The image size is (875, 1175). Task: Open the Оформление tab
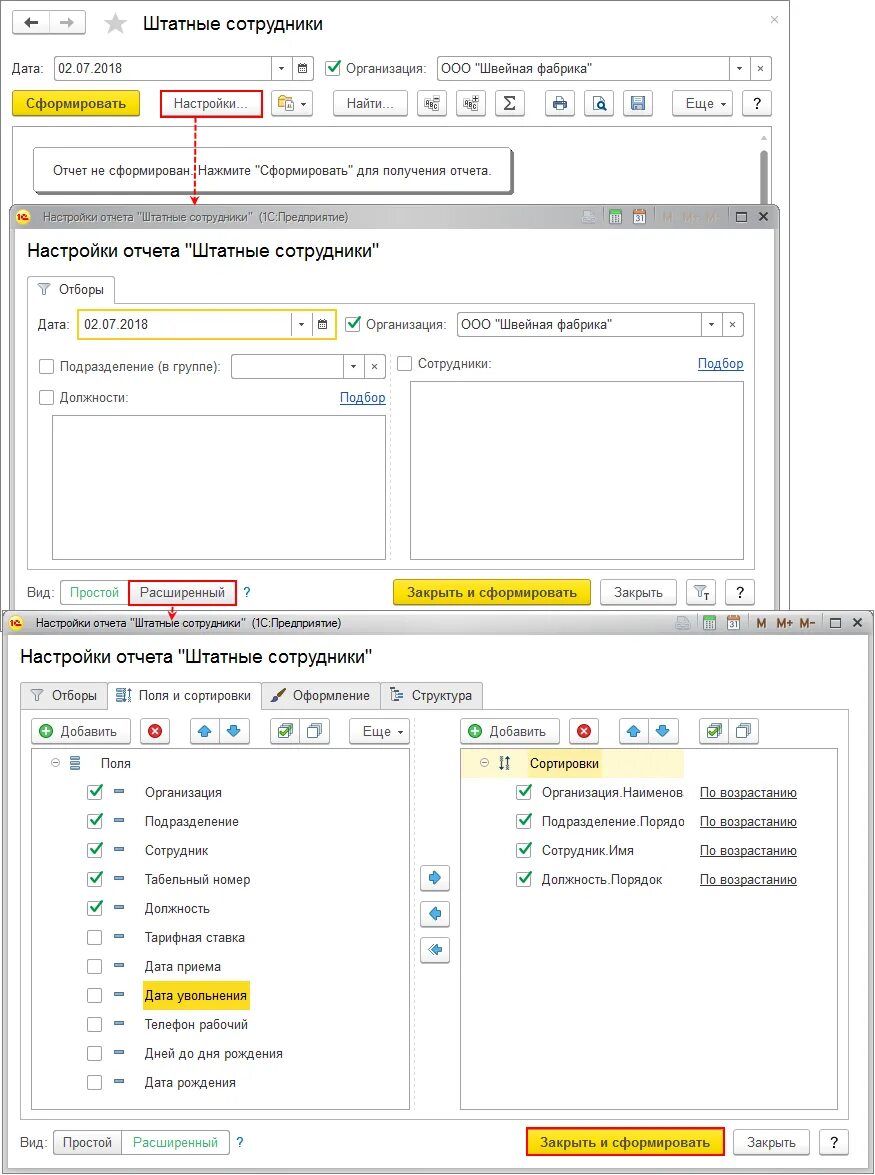321,695
